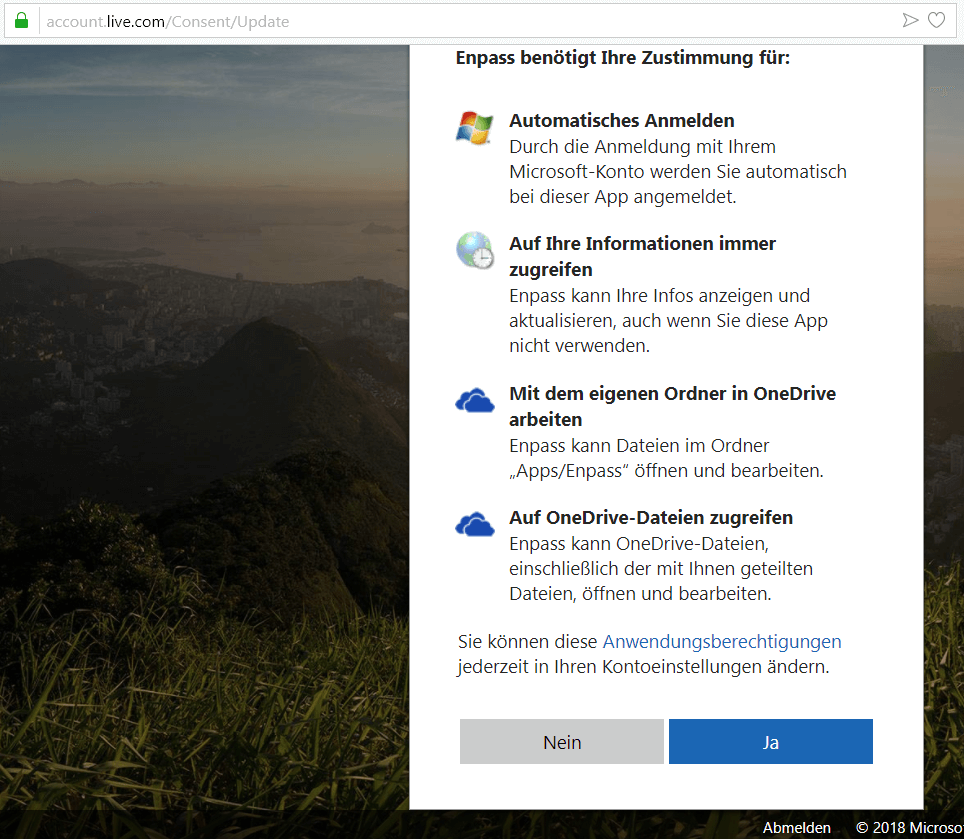Click 'Mit dem eigenen Ordner in OneDrive arbeiten' title
The width and height of the screenshot is (964, 839).
point(673,406)
